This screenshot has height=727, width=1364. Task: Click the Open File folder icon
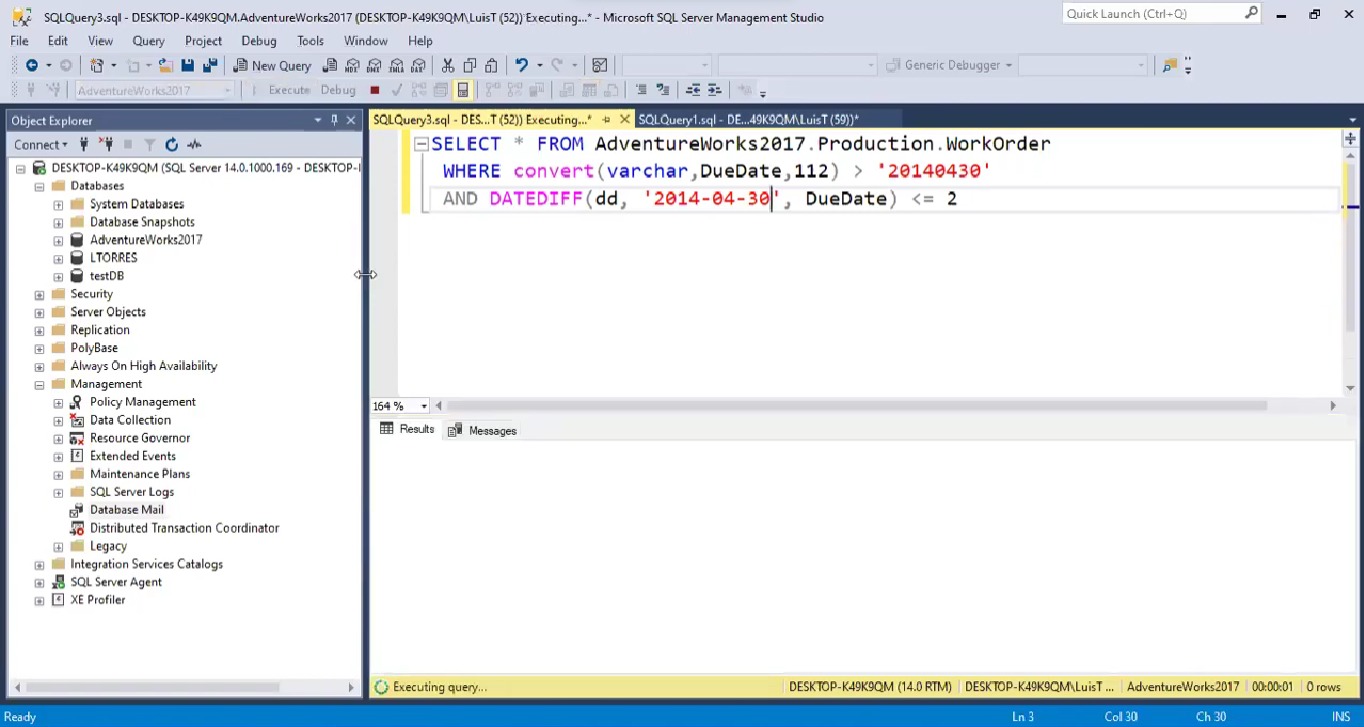[165, 65]
